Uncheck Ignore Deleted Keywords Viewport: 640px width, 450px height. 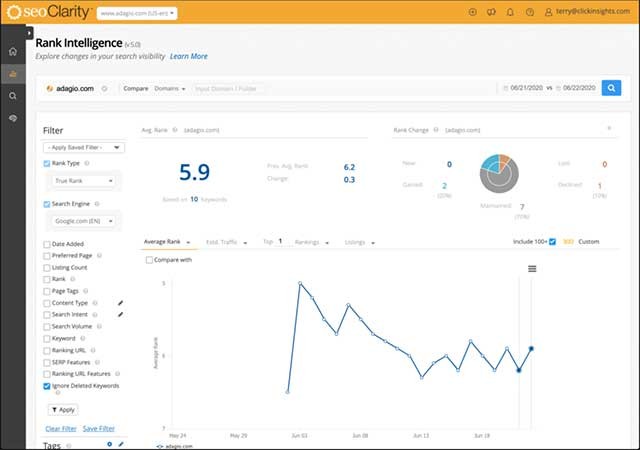48,385
